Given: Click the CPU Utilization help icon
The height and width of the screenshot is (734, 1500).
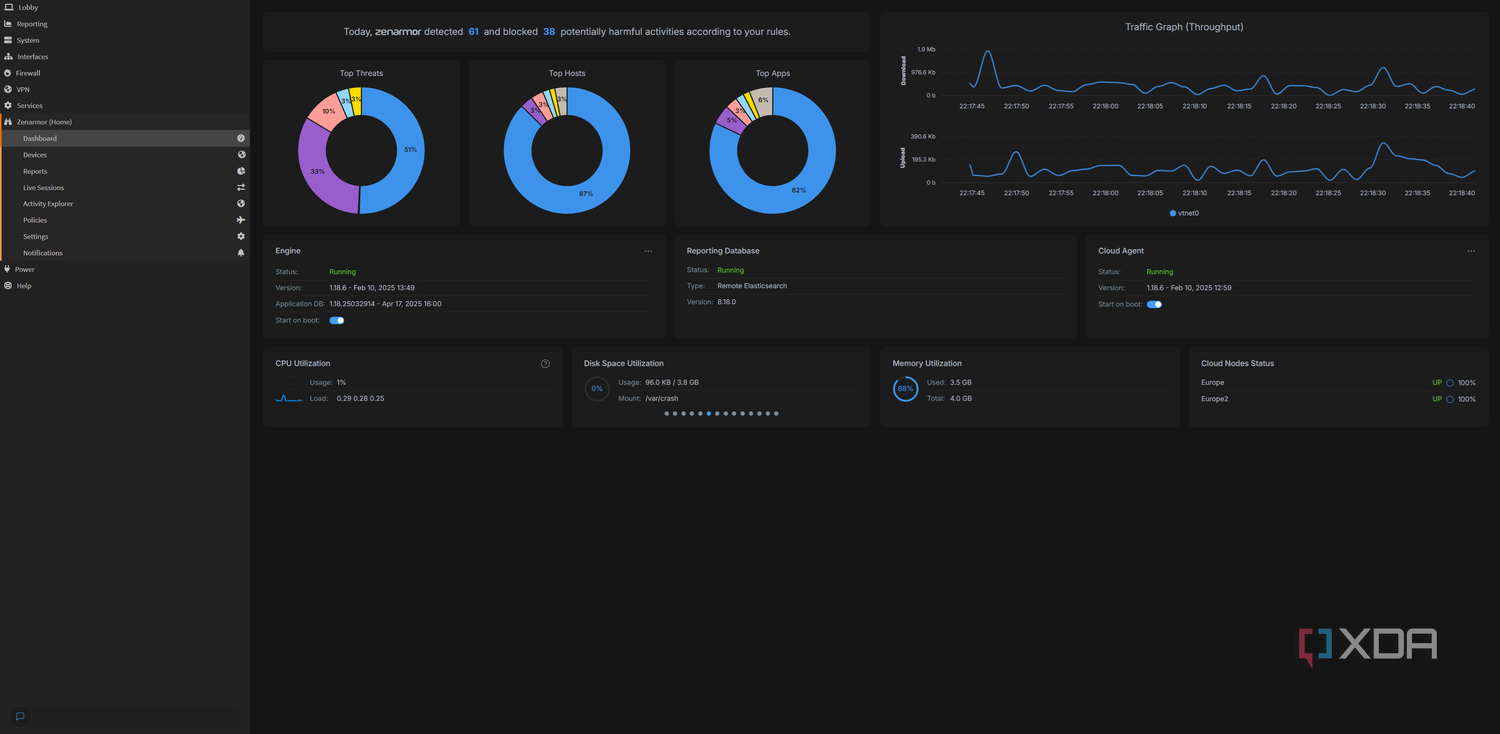Looking at the screenshot, I should [545, 364].
